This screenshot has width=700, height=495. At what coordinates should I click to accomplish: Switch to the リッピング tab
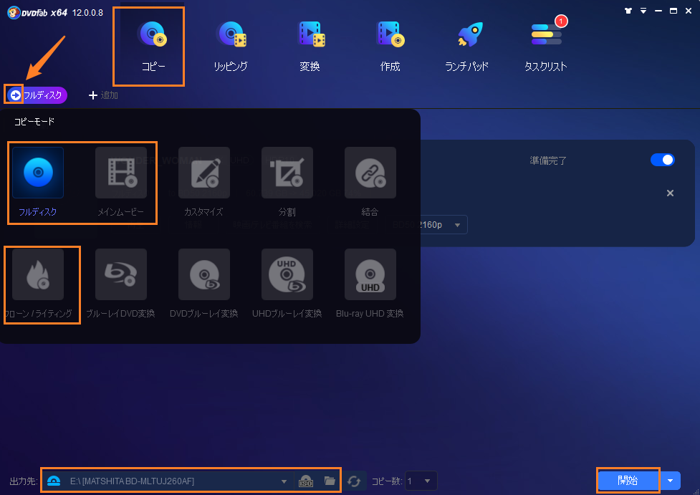(x=232, y=45)
